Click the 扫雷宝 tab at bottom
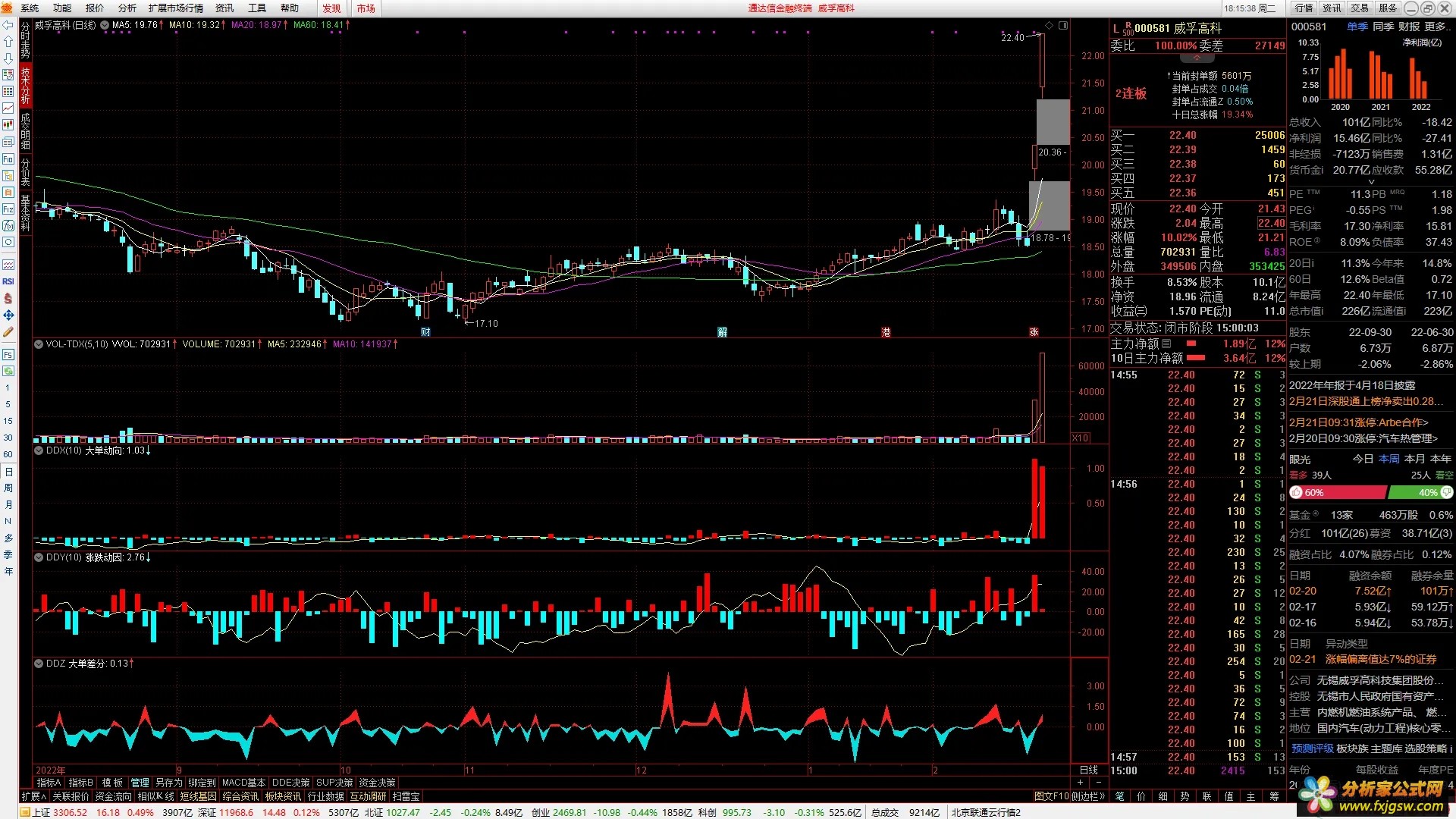Viewport: 1456px width, 819px height. 406,796
